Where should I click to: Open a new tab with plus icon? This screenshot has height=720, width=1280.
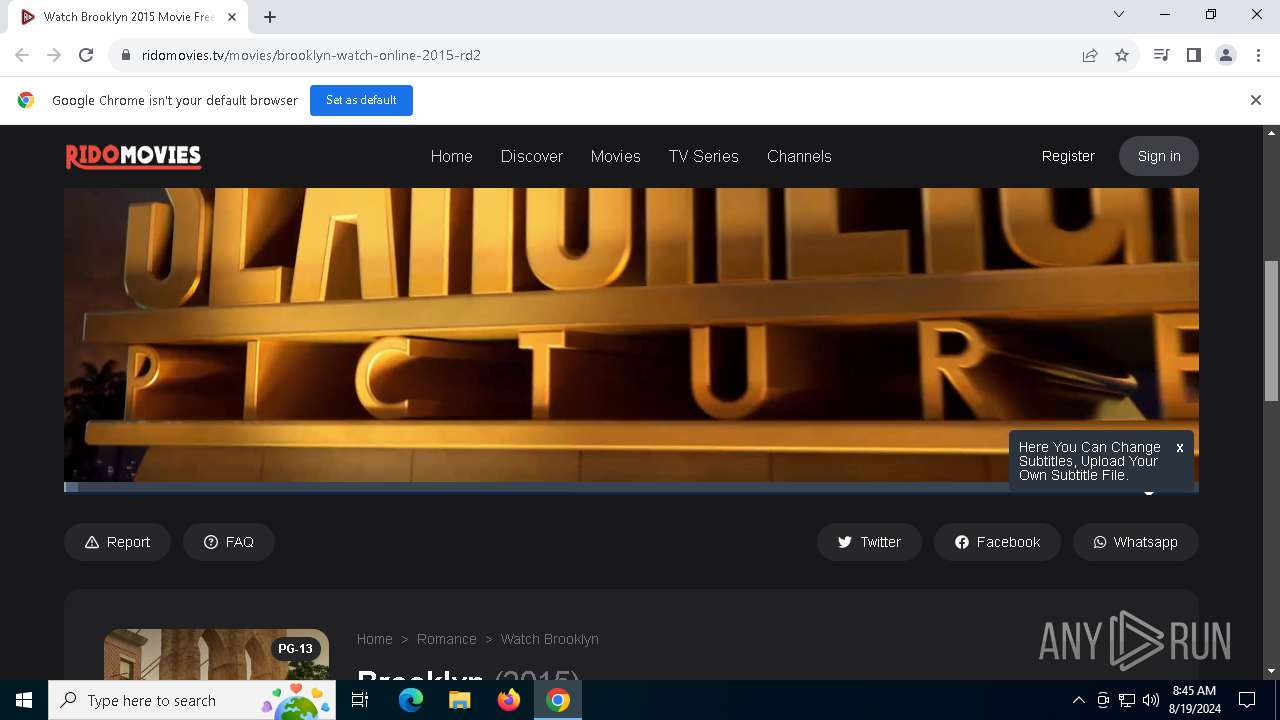tap(270, 17)
